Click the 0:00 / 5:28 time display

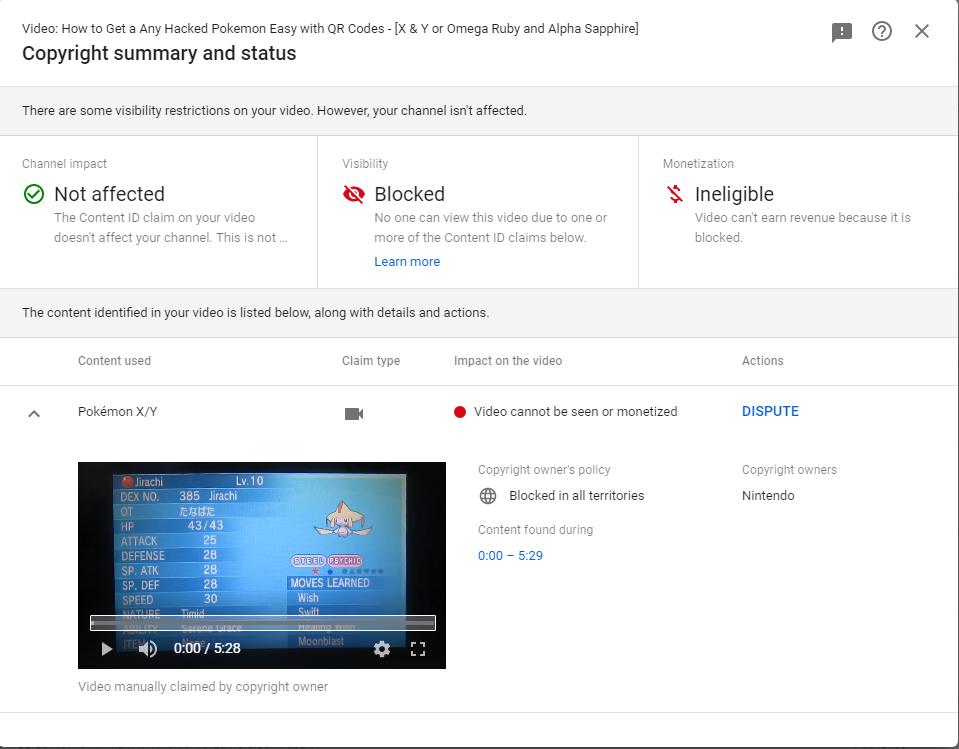207,648
